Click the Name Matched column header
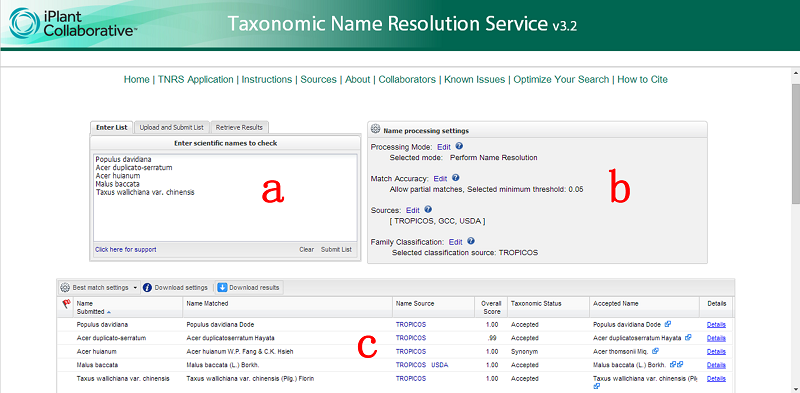 click(x=288, y=307)
